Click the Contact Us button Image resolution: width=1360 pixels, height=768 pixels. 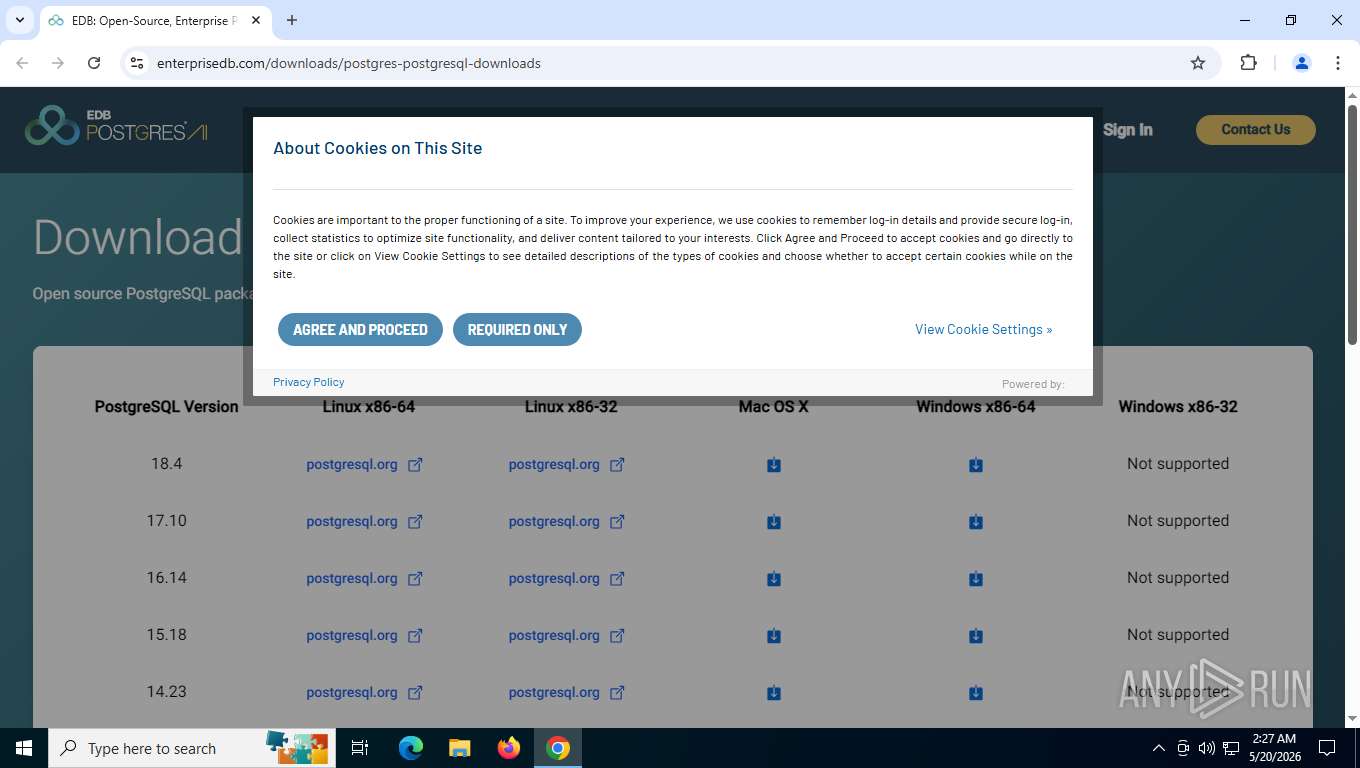tap(1255, 130)
